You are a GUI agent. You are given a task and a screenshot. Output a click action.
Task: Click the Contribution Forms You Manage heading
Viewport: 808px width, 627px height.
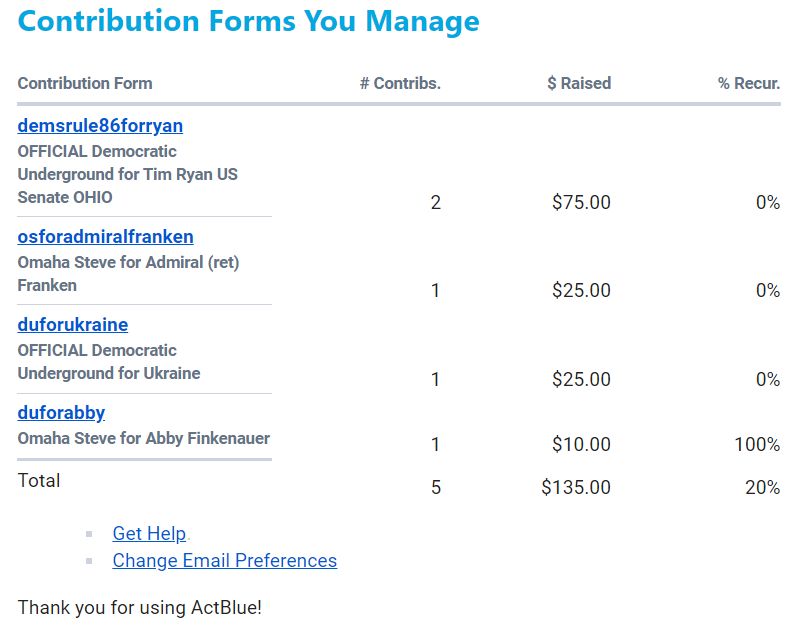click(x=248, y=21)
